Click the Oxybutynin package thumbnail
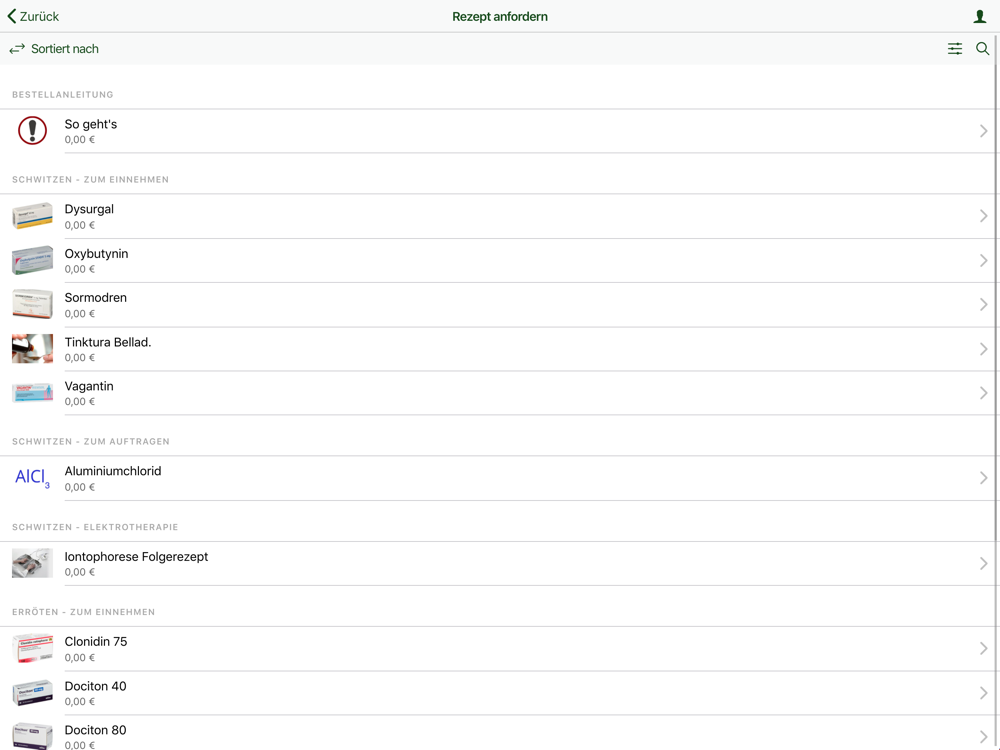Screen dimensions: 1000x750 tap(33, 260)
